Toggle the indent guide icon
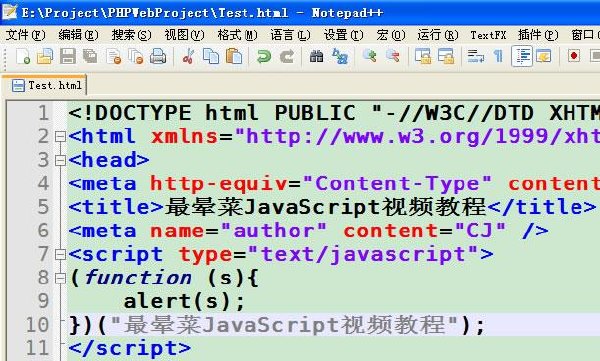Image resolution: width=600 pixels, height=361 pixels. coord(522,56)
